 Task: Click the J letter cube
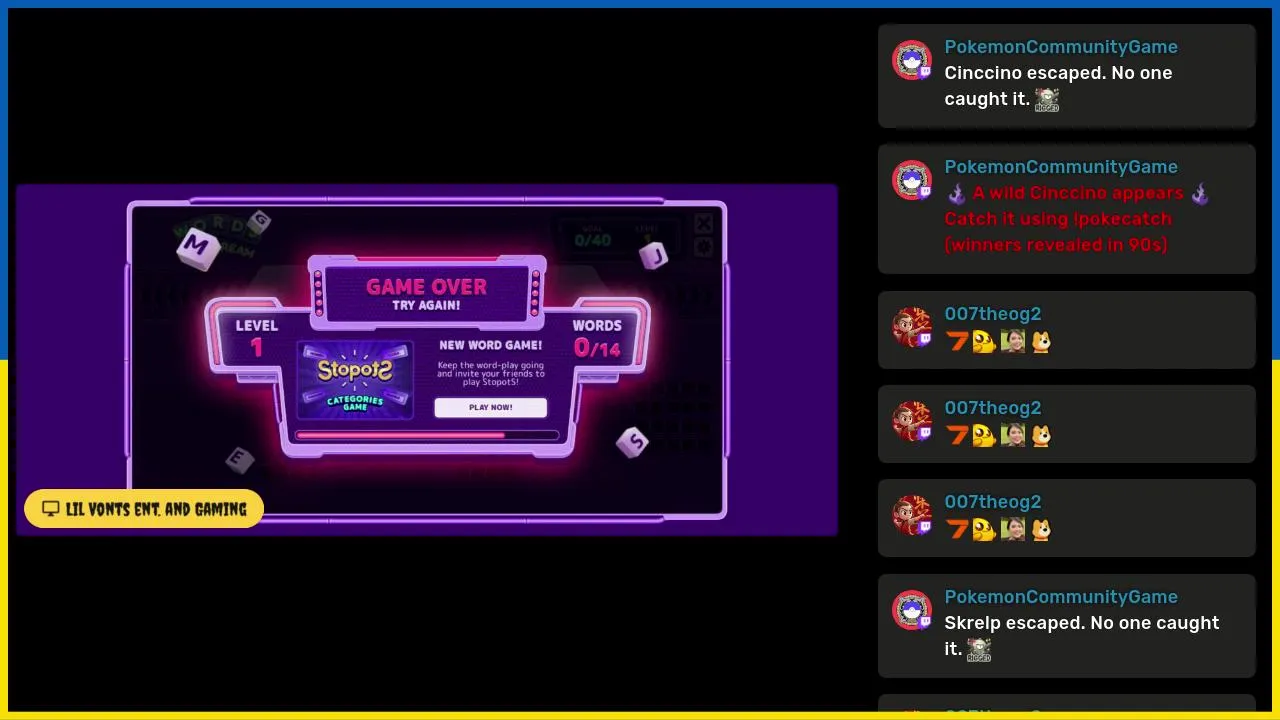653,255
